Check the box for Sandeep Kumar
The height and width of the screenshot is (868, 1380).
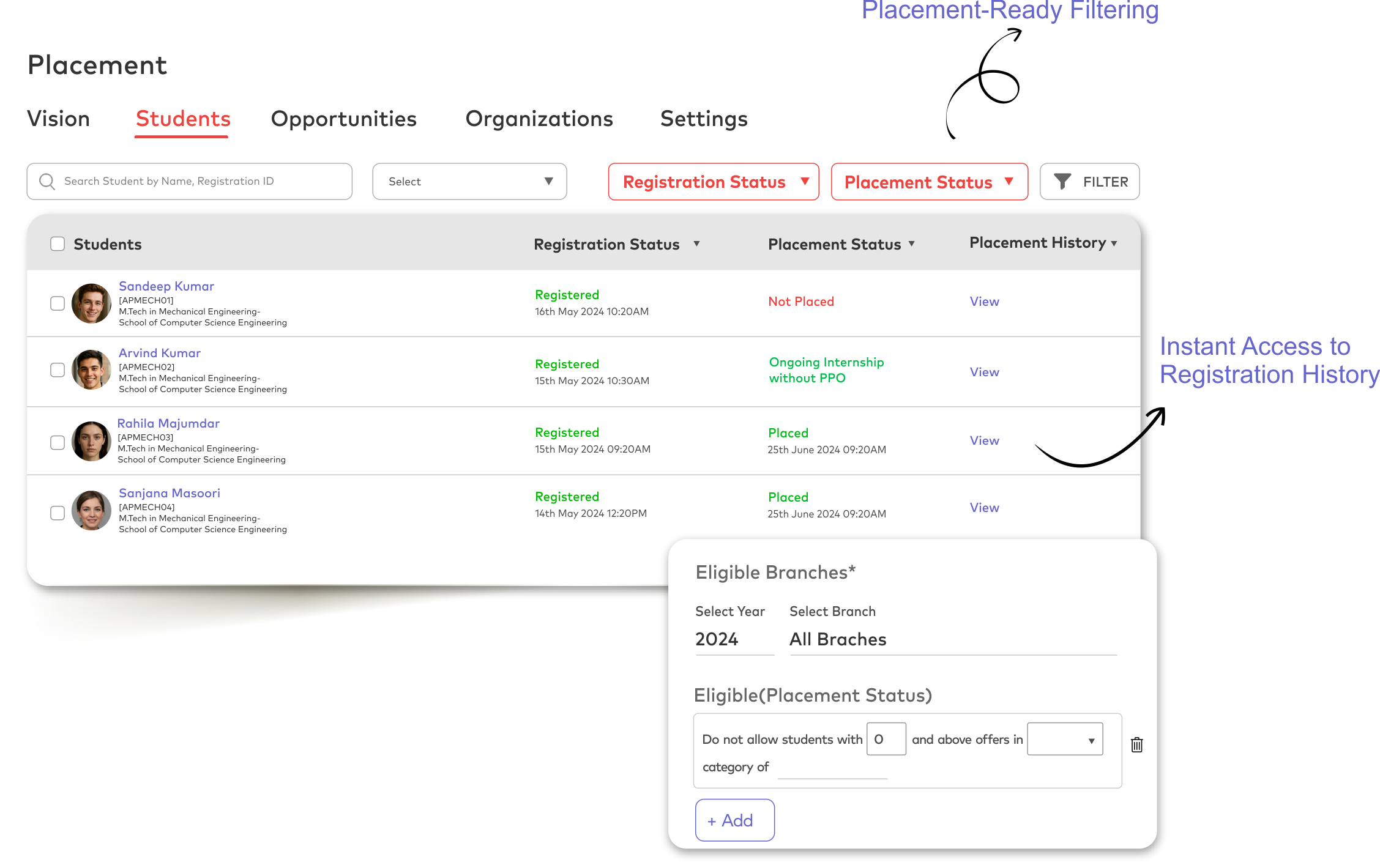[58, 303]
